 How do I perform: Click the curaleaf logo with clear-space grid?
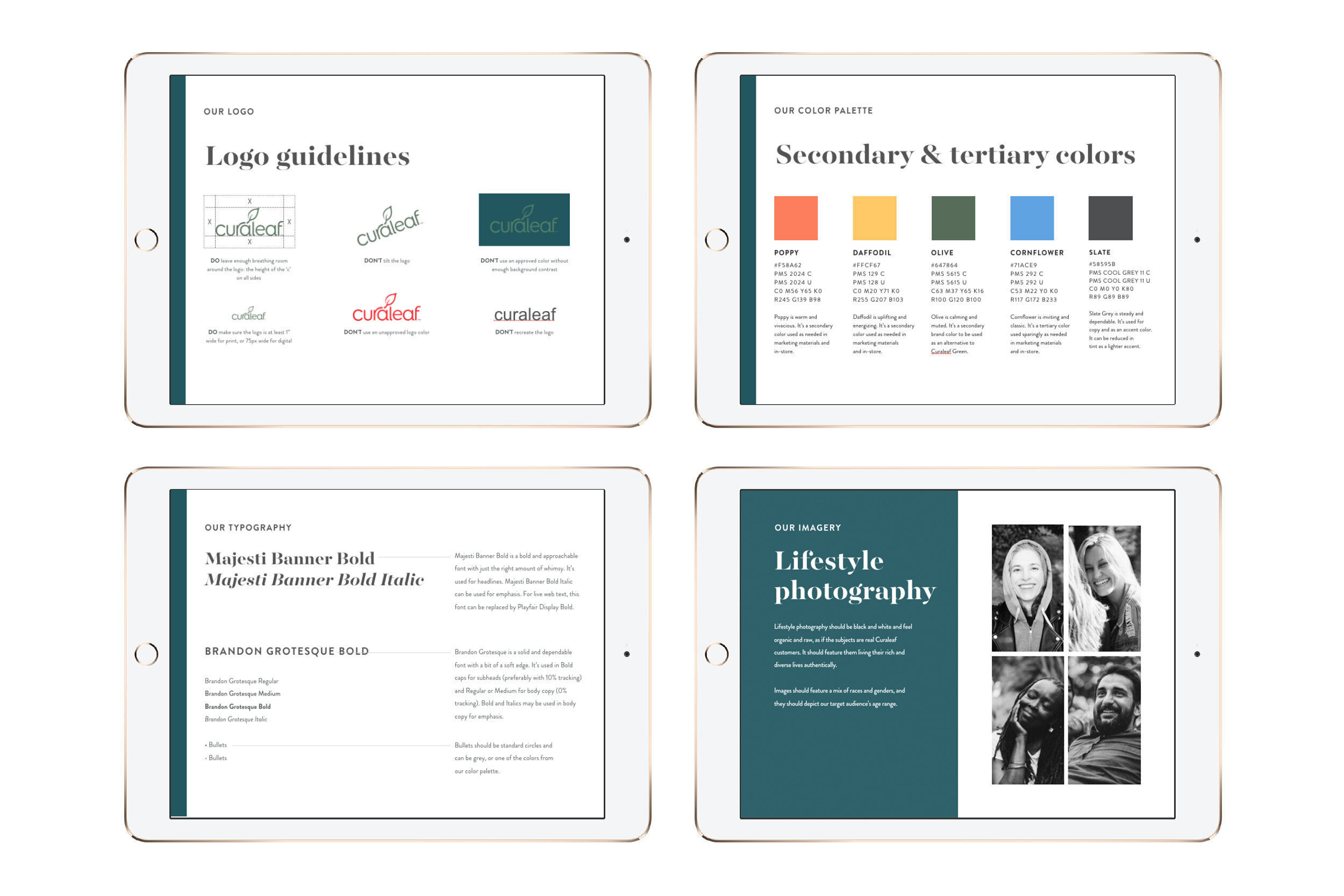pyautogui.click(x=249, y=221)
